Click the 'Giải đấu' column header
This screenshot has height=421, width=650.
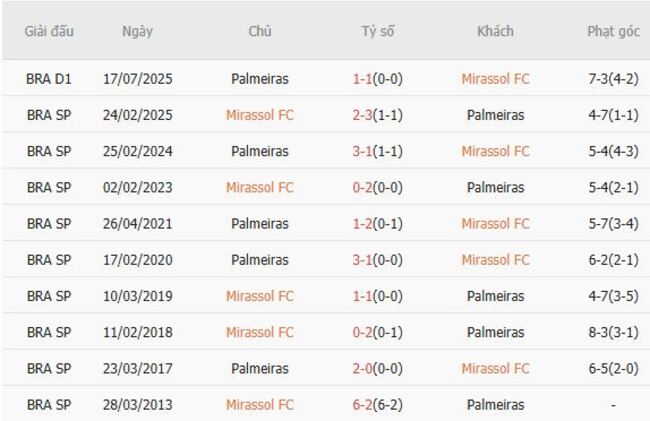[x=49, y=31]
